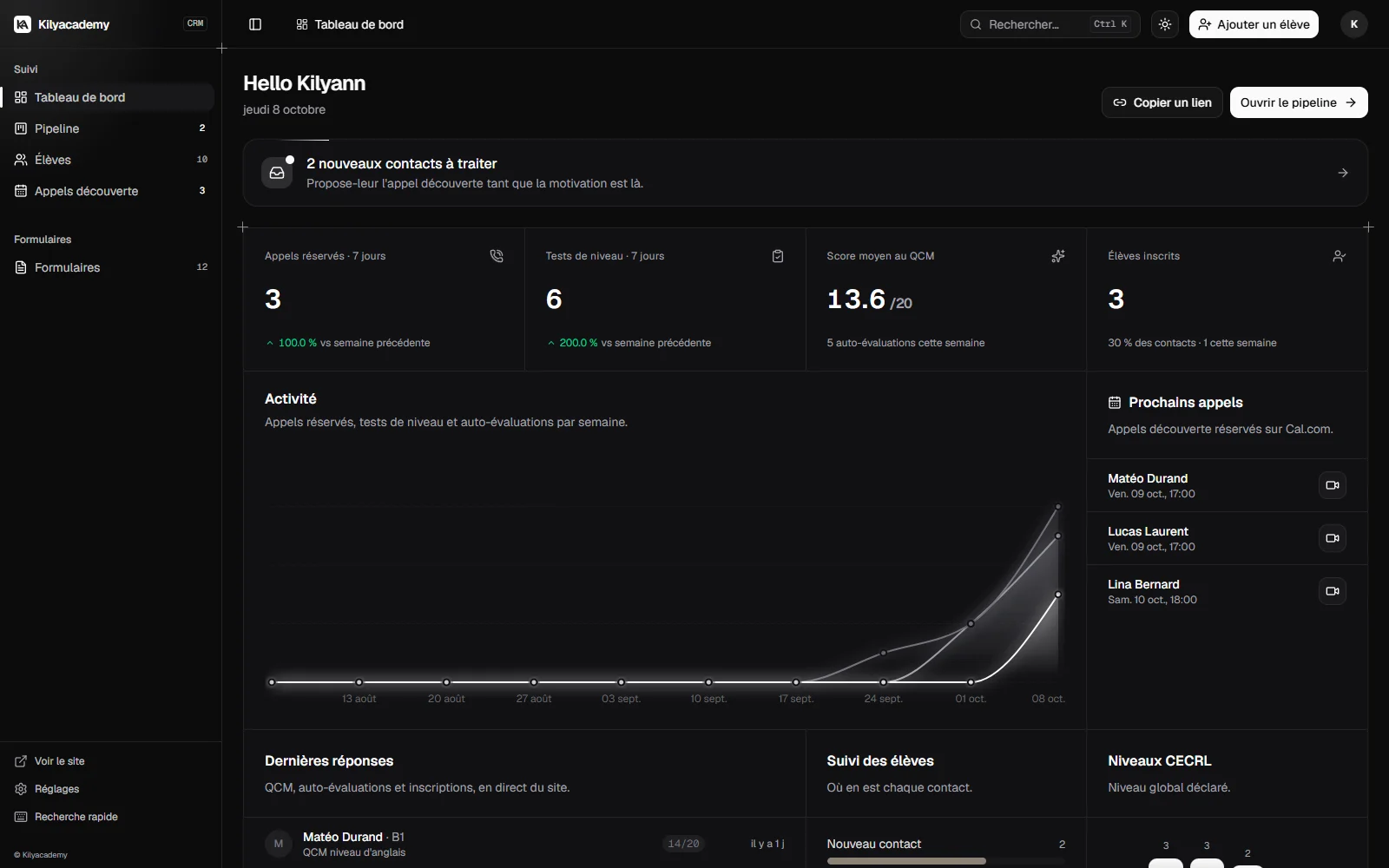Click the user icon in Élèves inscrits card
Screen dimensions: 1389x868
1340,256
